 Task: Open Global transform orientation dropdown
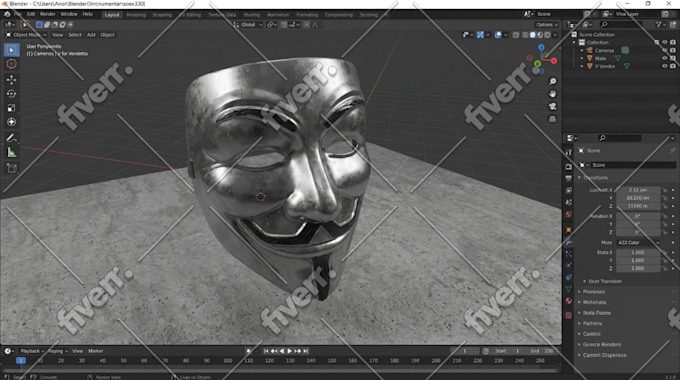point(248,25)
